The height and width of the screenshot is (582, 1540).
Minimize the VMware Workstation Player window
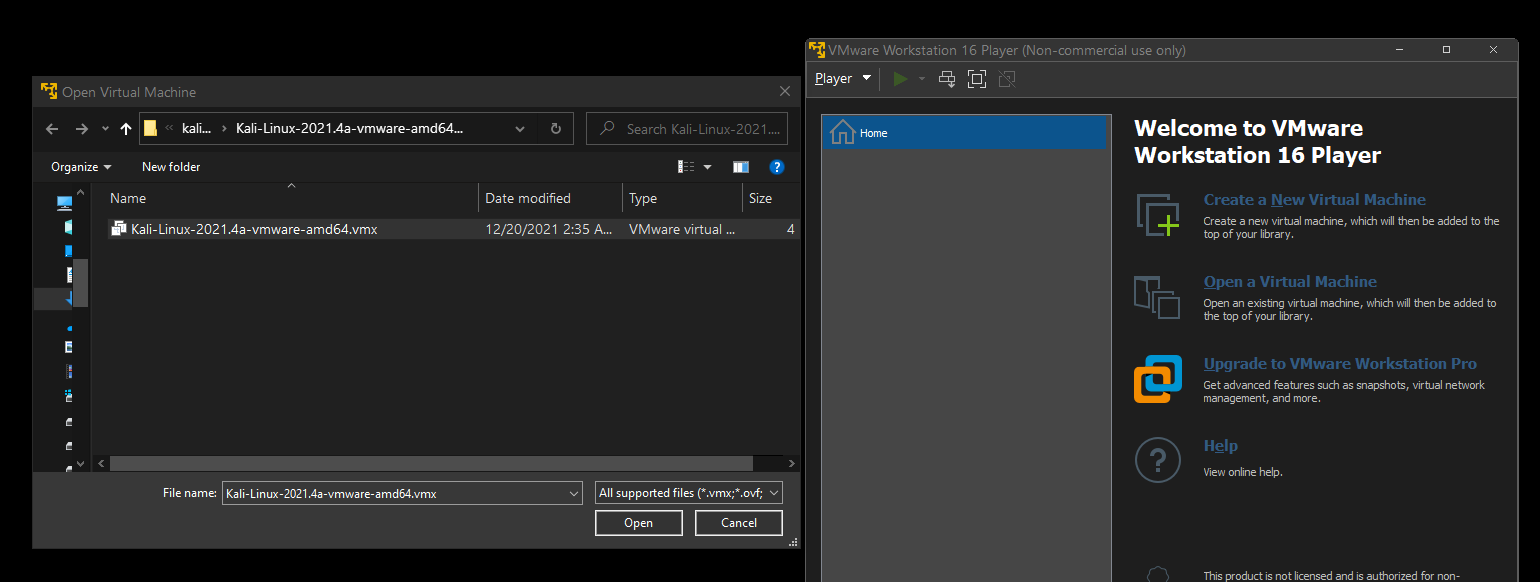pyautogui.click(x=1400, y=50)
